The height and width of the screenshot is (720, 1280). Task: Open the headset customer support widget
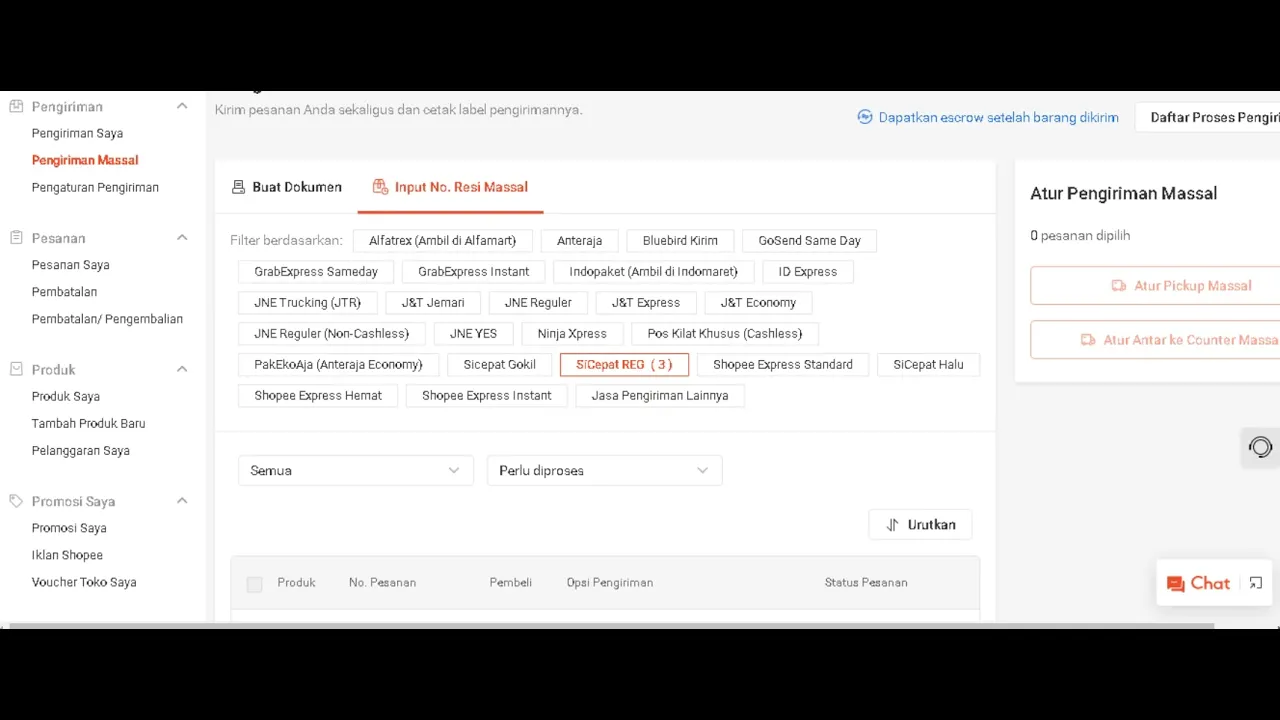point(1260,447)
